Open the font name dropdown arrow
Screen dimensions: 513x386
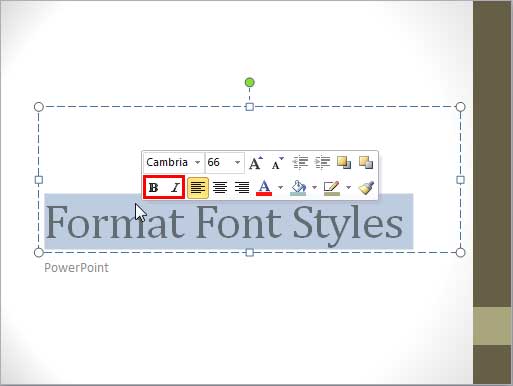[x=197, y=163]
